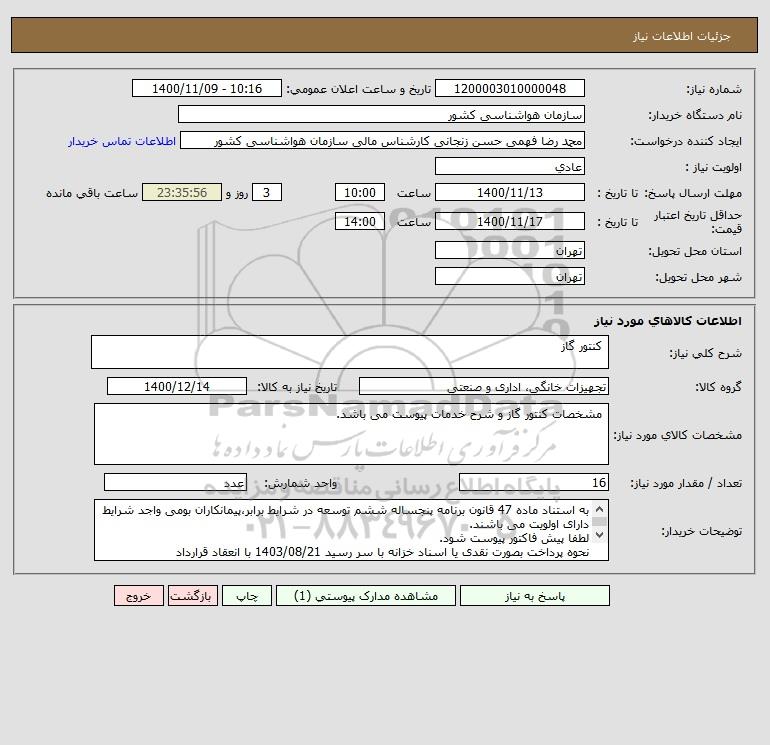Select the buyer organization field سازمان هواشناسی کشور
Screen dimensions: 770x745
point(381,114)
